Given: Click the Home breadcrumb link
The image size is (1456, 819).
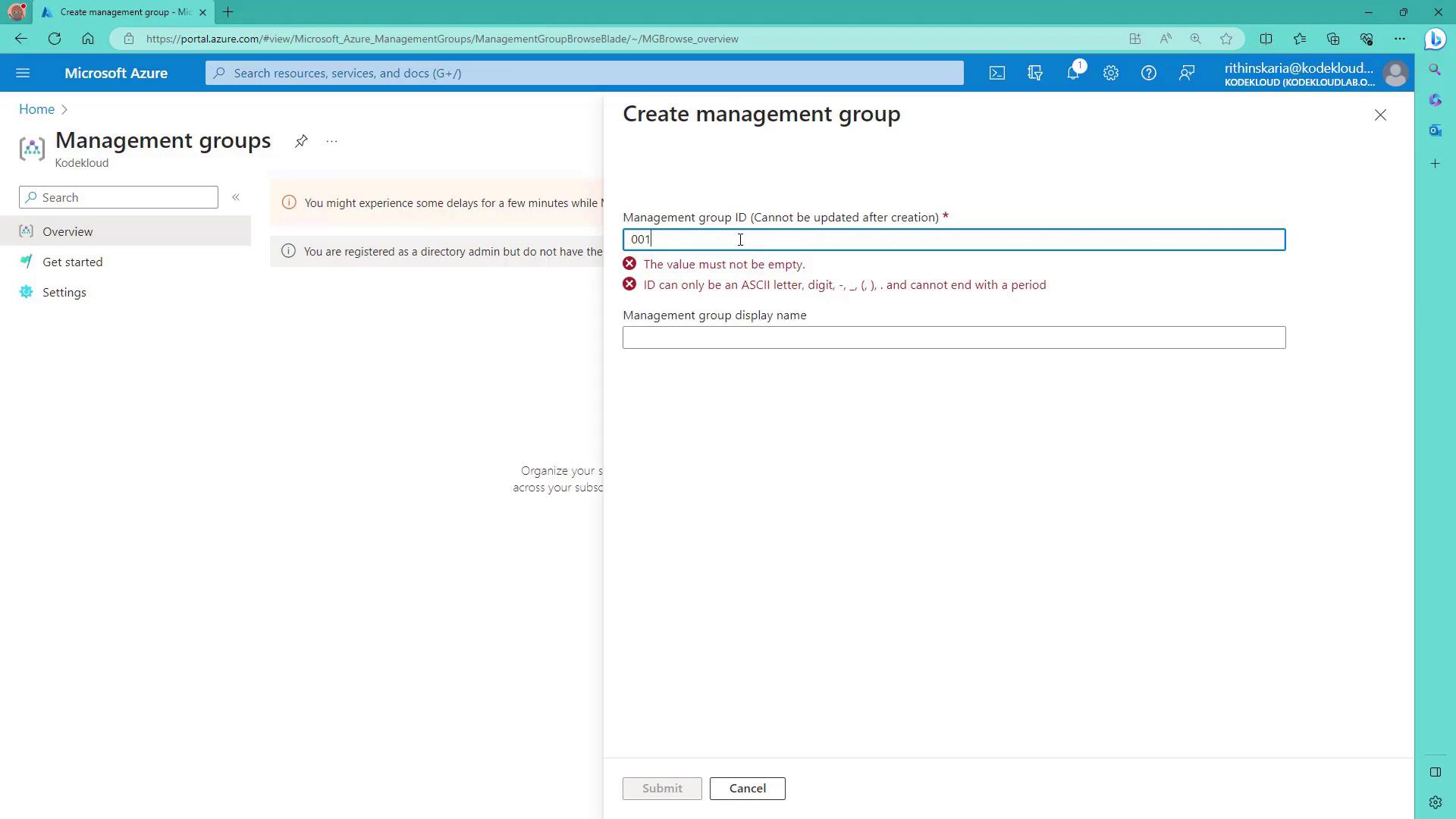Looking at the screenshot, I should (x=36, y=109).
